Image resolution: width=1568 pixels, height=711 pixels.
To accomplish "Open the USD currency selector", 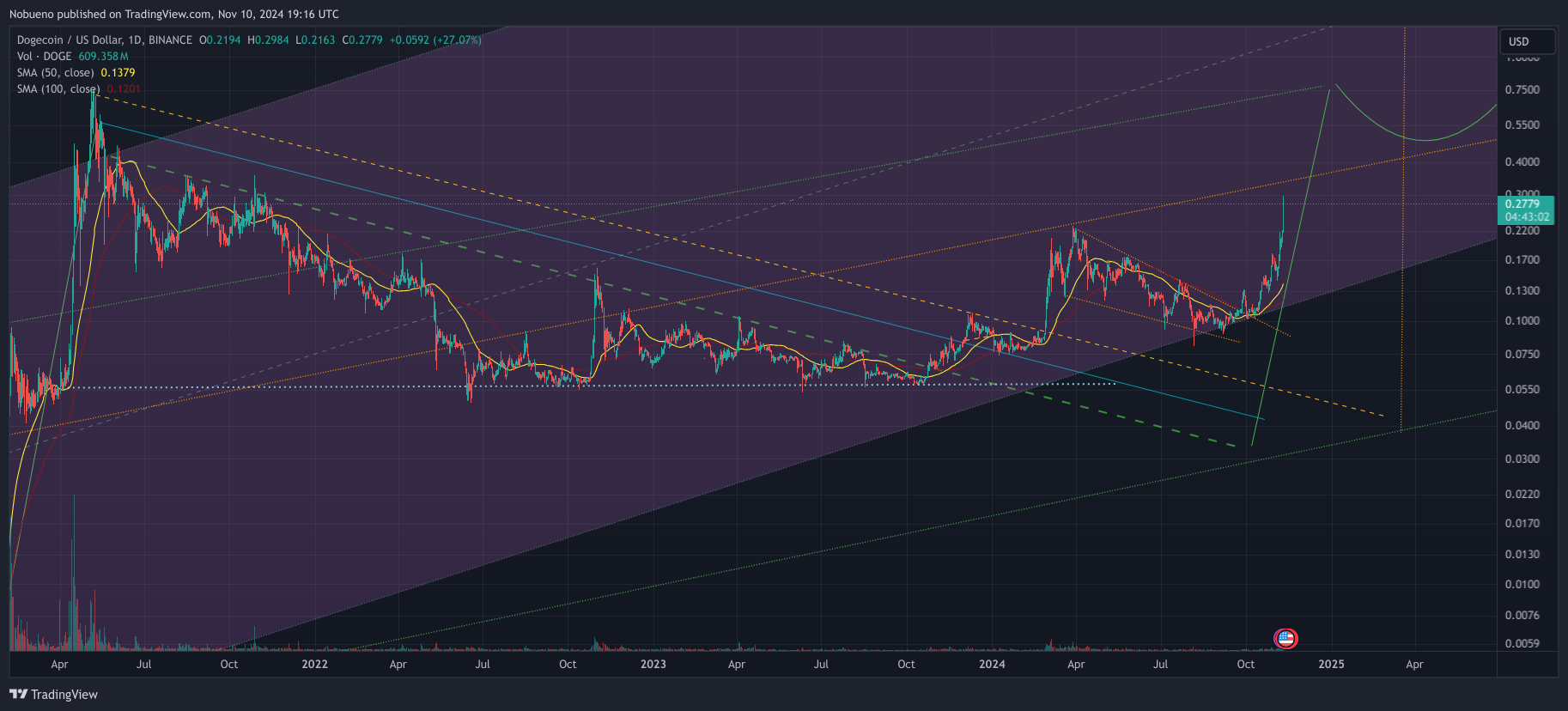I will click(x=1528, y=41).
